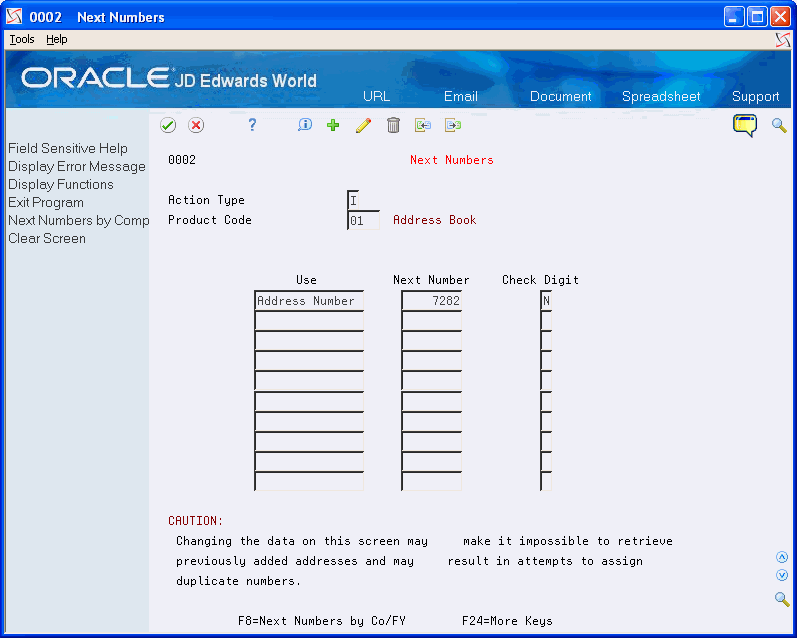Screen dimensions: 797x638
Task: Open the blue question mark help icon
Action: coord(252,125)
